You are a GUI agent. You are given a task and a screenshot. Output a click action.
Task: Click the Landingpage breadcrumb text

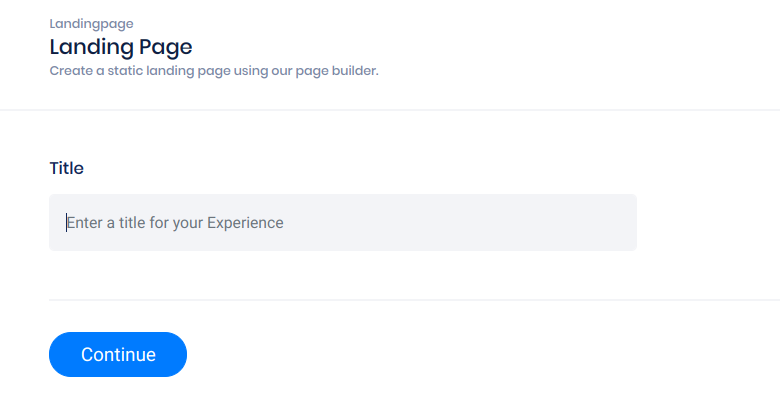point(91,23)
